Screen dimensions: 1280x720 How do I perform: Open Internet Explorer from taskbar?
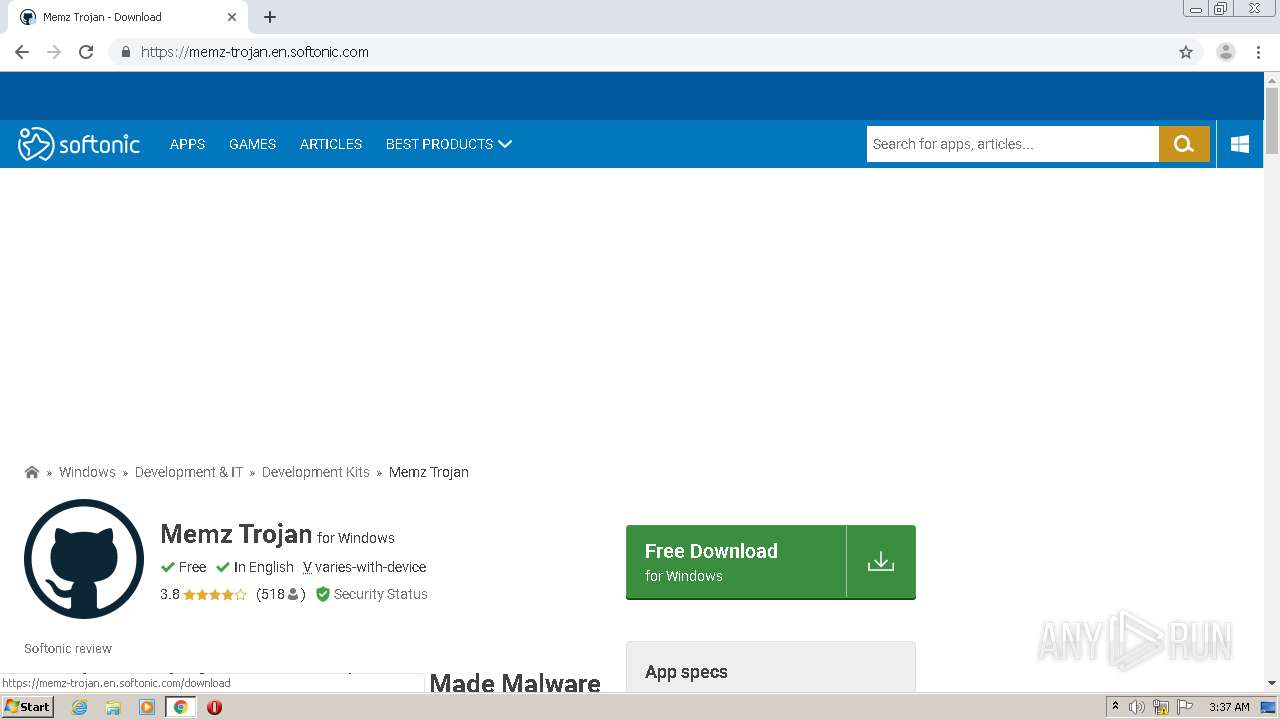(79, 707)
